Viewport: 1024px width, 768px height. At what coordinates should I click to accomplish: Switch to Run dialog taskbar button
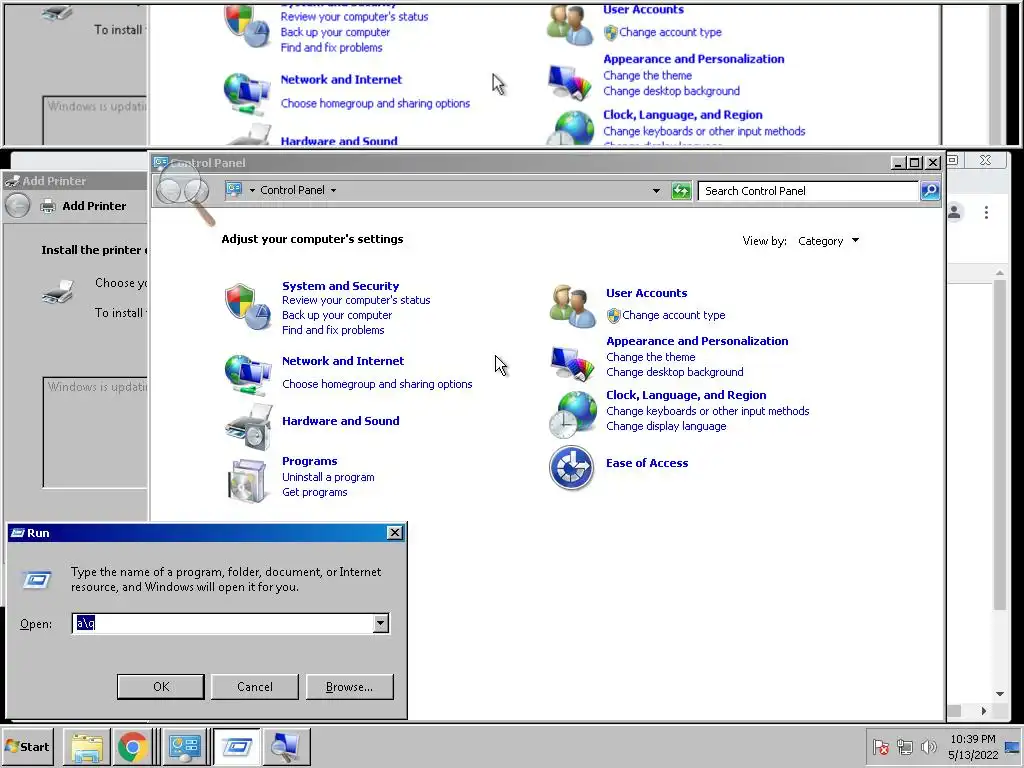point(236,747)
